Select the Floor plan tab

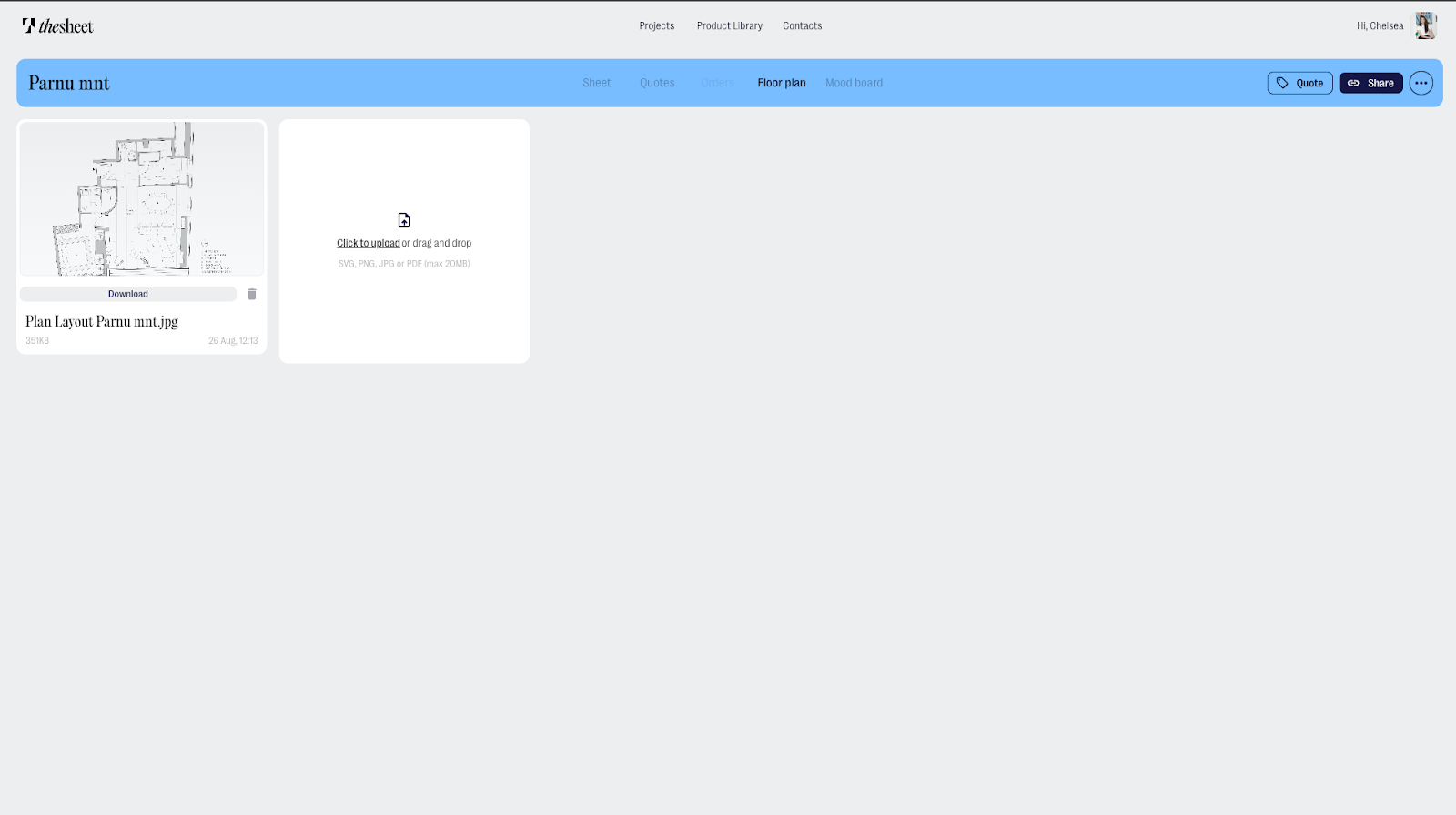[782, 83]
